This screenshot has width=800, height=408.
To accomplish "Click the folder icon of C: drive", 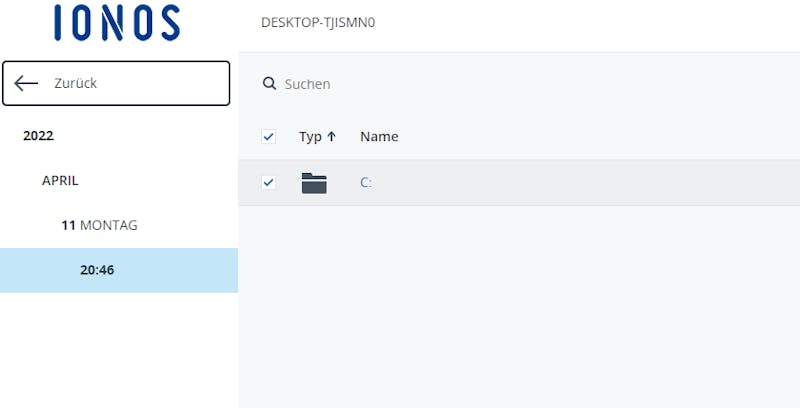I will 314,183.
